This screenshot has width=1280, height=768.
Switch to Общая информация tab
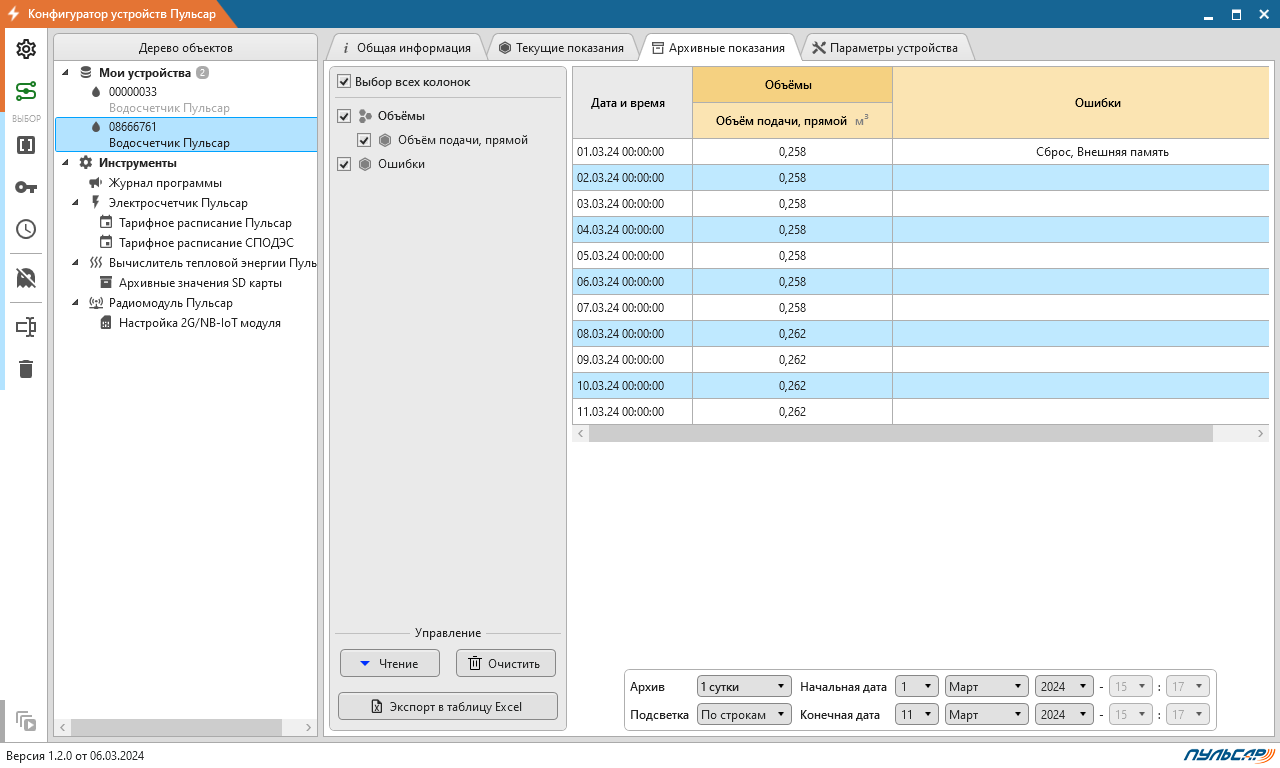tap(405, 48)
